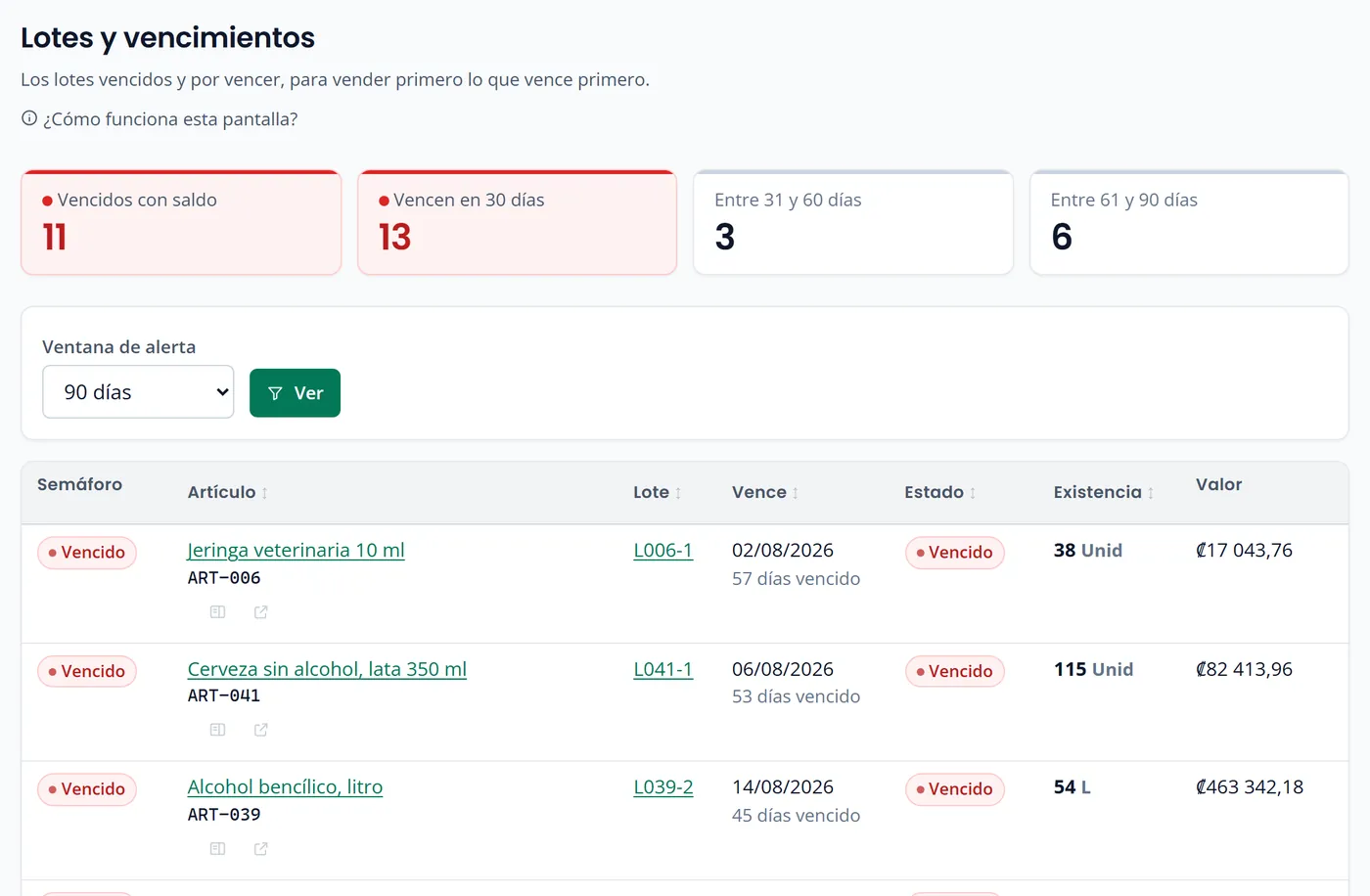This screenshot has height=896, width=1370.
Task: Select the Vencen en 30 días summary card
Action: point(518,223)
